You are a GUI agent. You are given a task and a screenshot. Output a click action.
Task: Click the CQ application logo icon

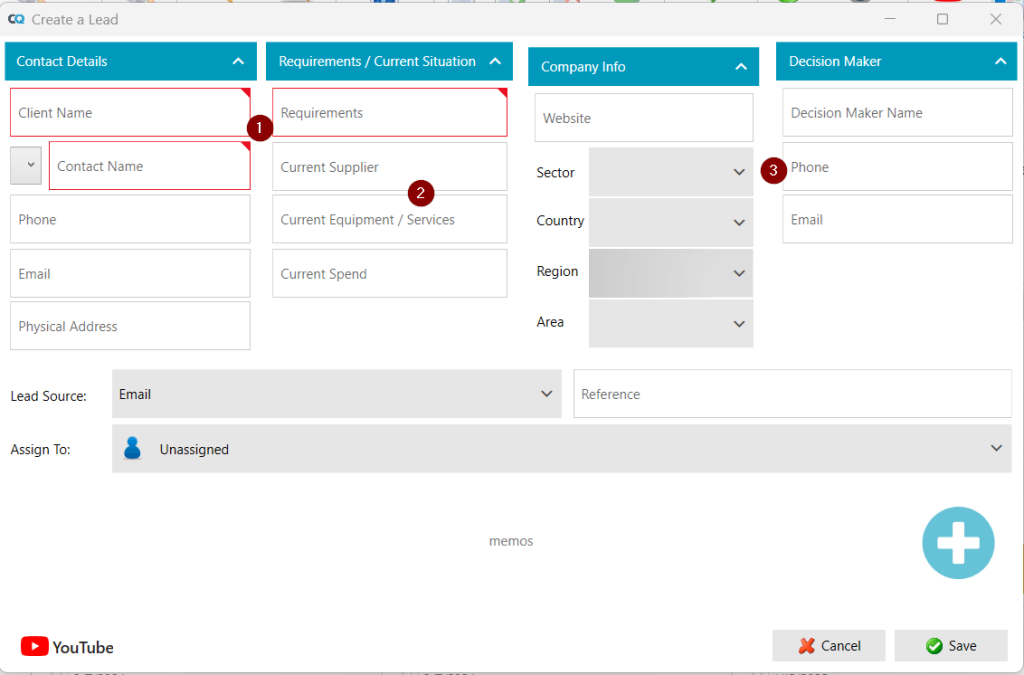16,19
